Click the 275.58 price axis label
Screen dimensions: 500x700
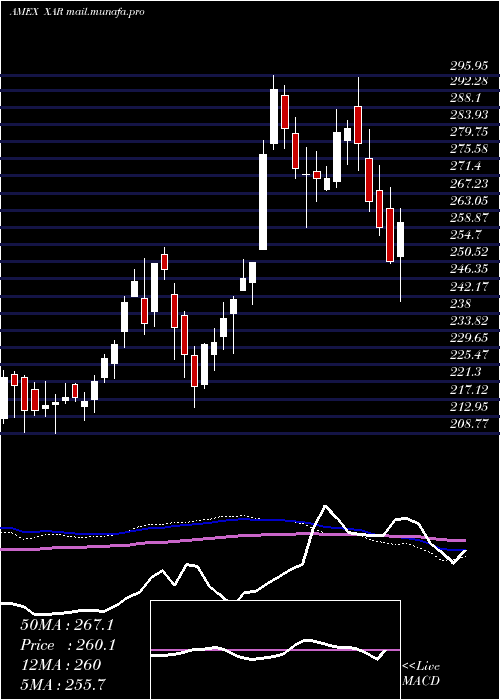coord(468,149)
